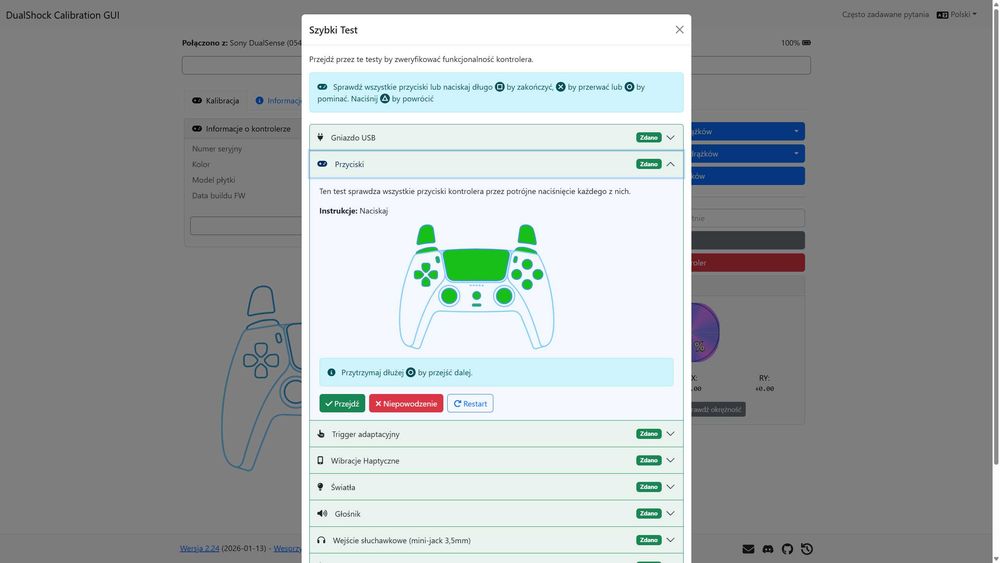Click the Restart button
Viewport: 1000px width, 563px height.
(x=470, y=404)
